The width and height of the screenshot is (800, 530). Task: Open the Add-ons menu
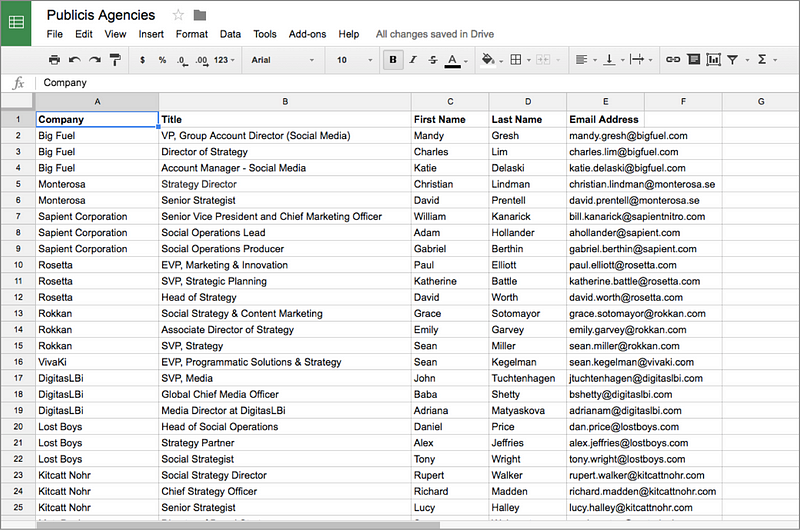tap(307, 34)
